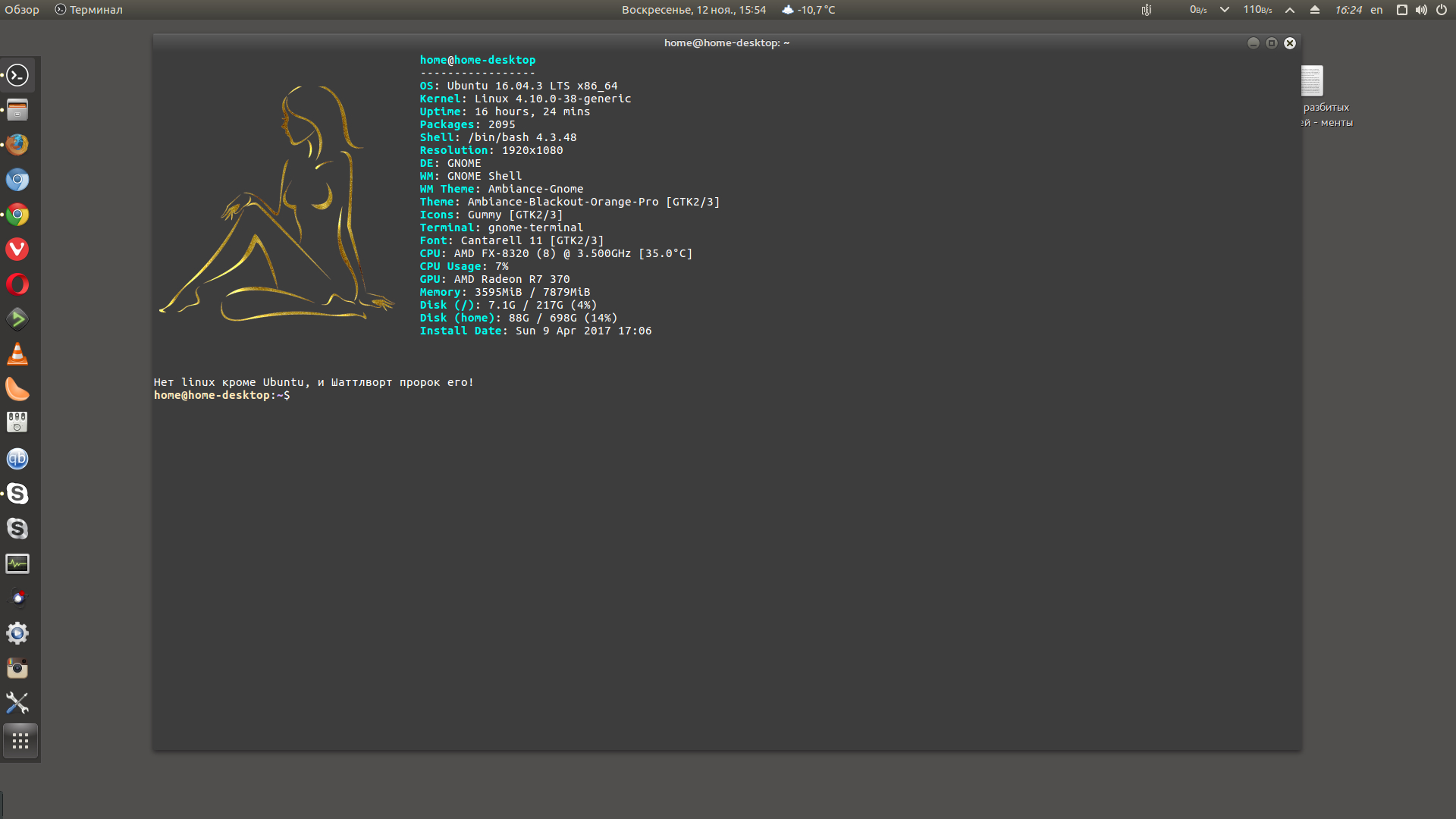Click the 'Terminal: gnome-terminal' line
1456x819 pixels.
(x=502, y=227)
